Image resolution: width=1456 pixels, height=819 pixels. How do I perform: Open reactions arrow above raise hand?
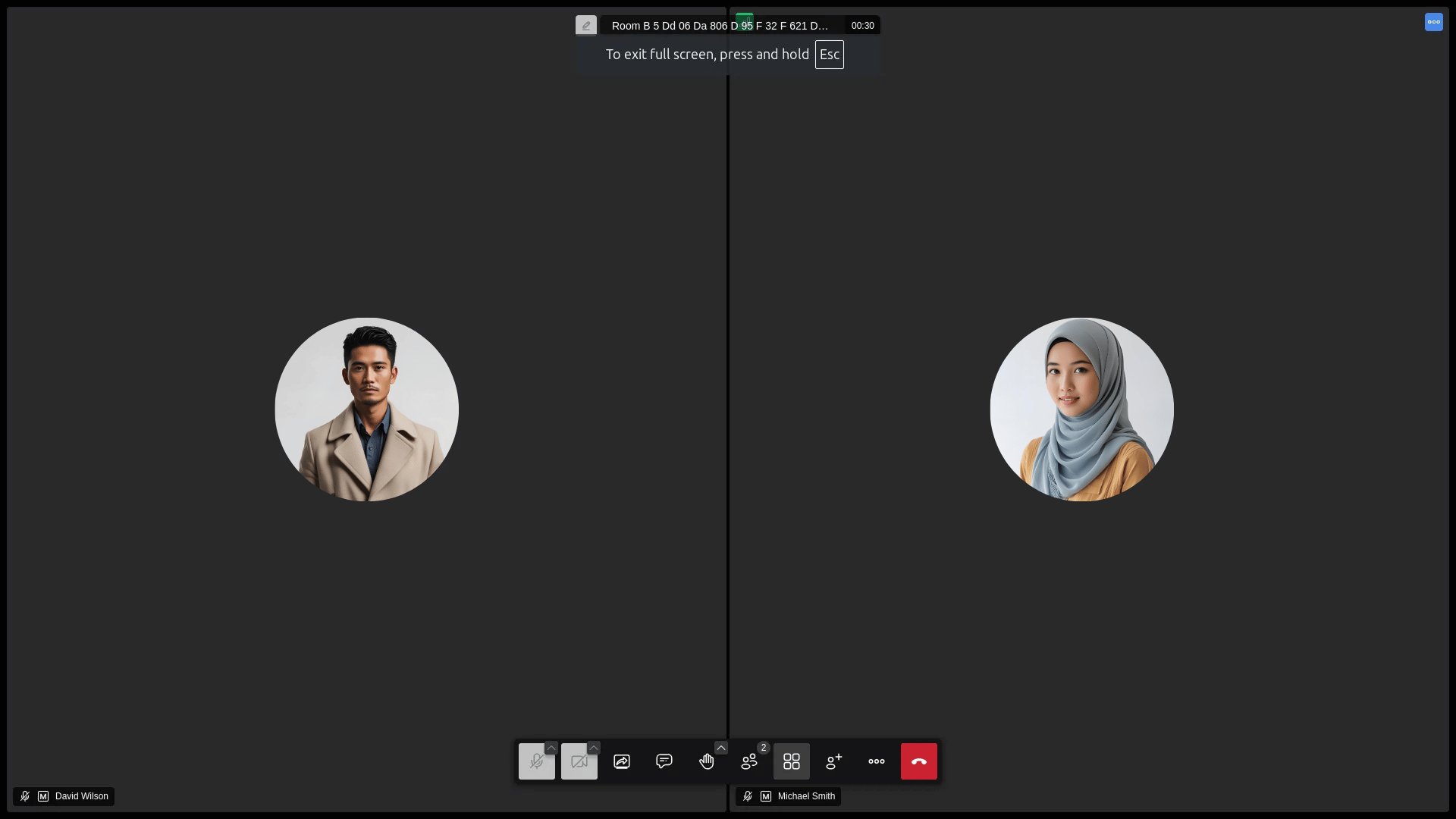[721, 748]
